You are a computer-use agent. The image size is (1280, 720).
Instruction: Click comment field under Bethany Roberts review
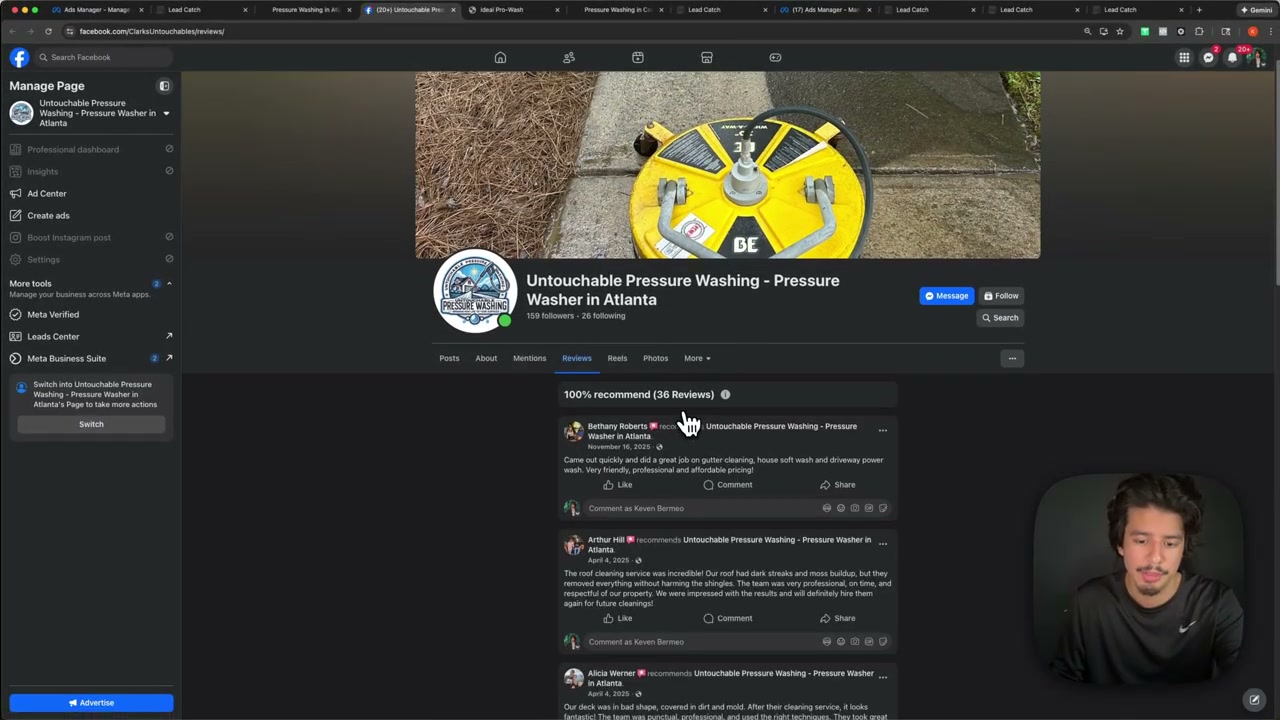[737, 508]
